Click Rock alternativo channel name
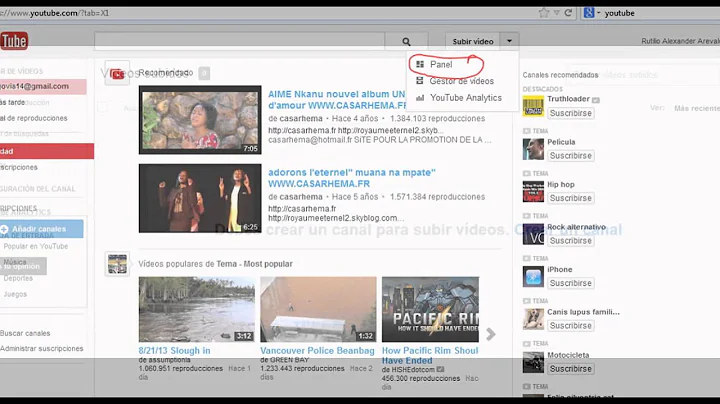 pyautogui.click(x=576, y=227)
